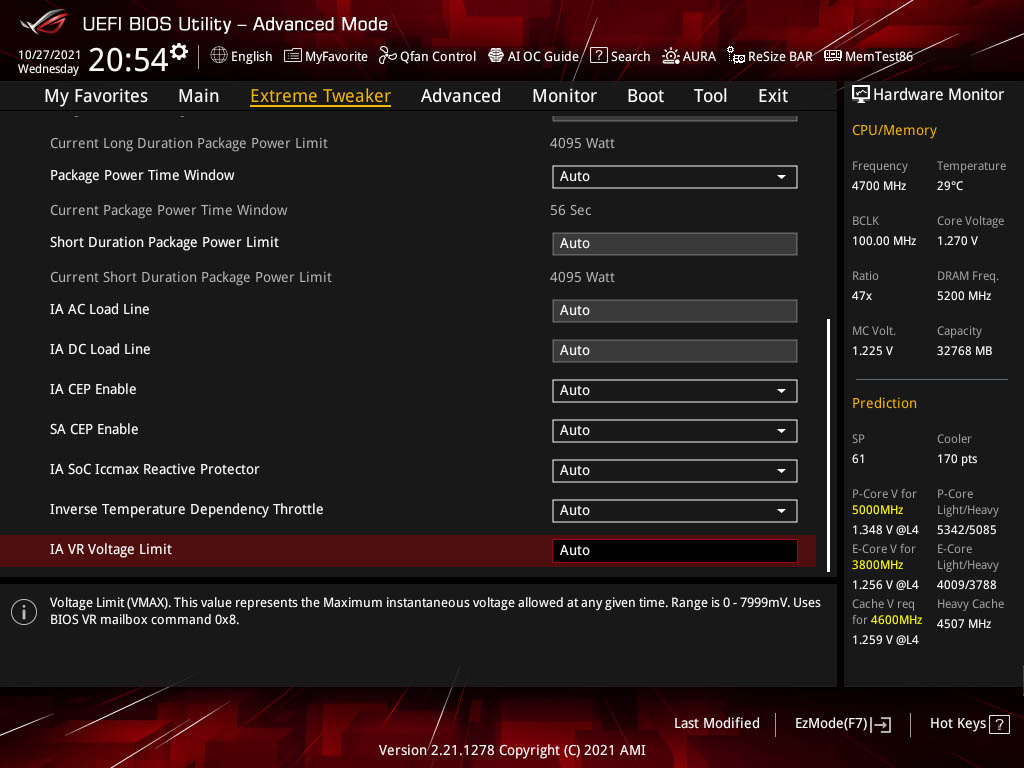Screen dimensions: 1024x768
Task: Open AURA lighting icon
Action: [x=671, y=56]
